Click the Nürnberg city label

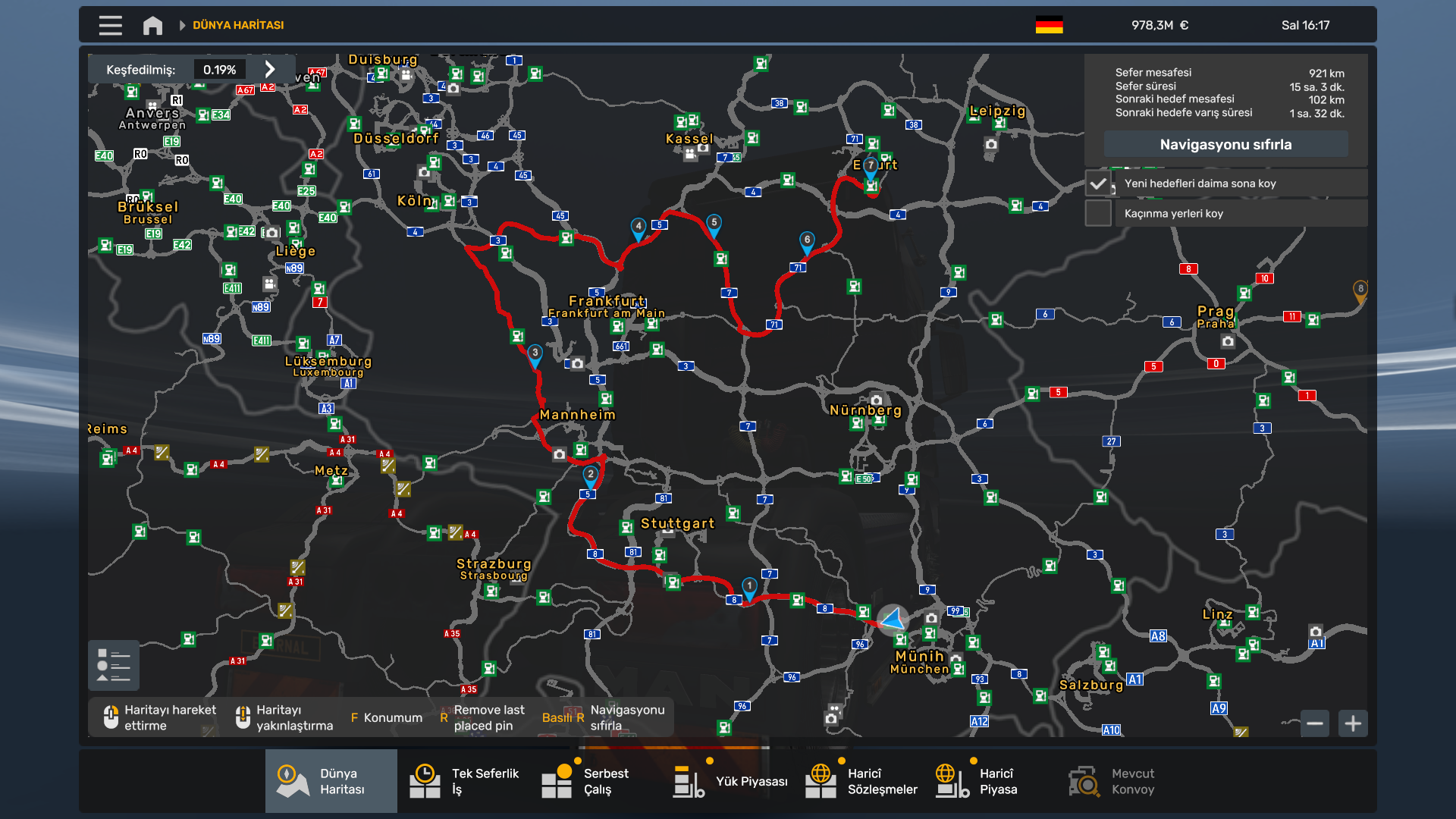[x=865, y=410]
